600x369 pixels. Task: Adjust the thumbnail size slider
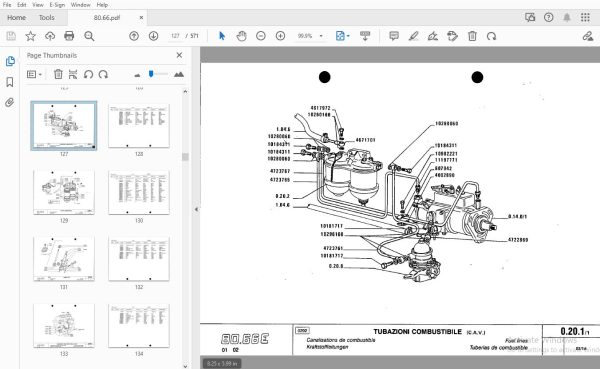click(151, 74)
